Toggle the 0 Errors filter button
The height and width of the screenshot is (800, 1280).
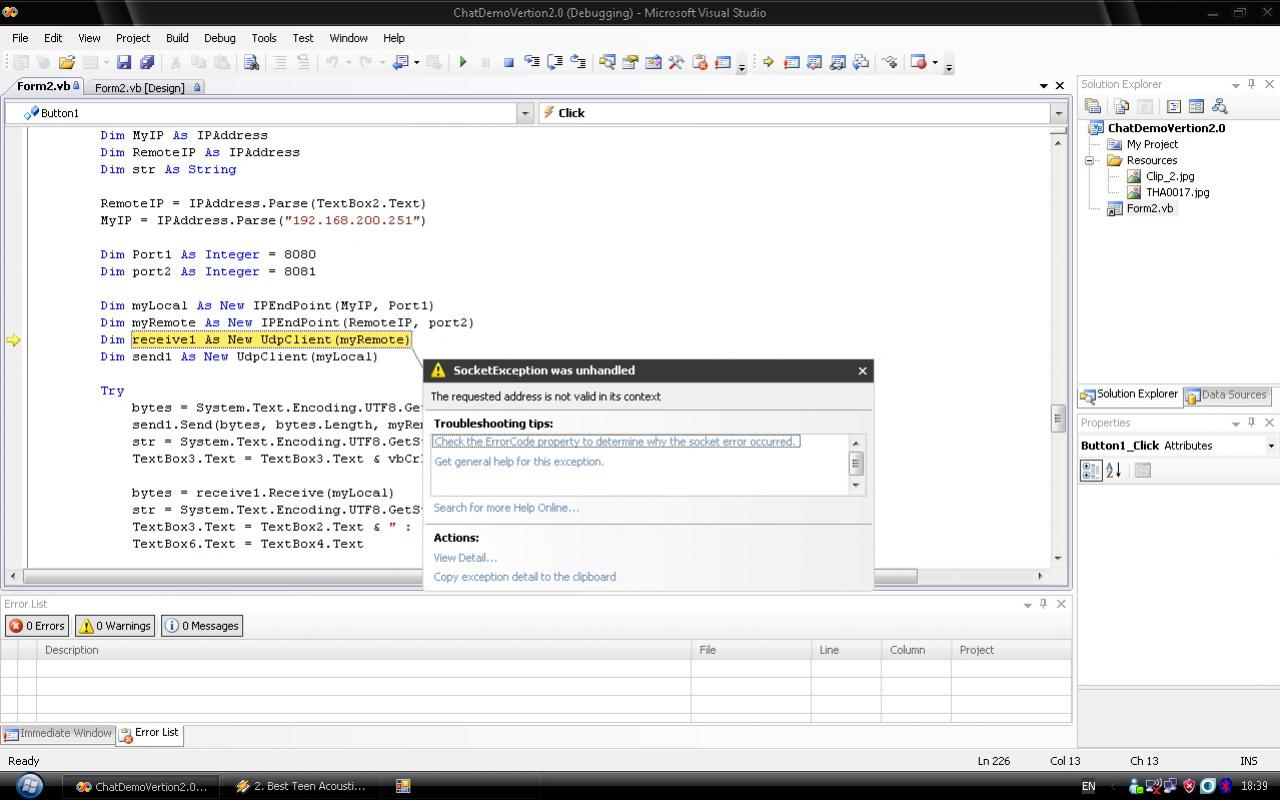37,626
